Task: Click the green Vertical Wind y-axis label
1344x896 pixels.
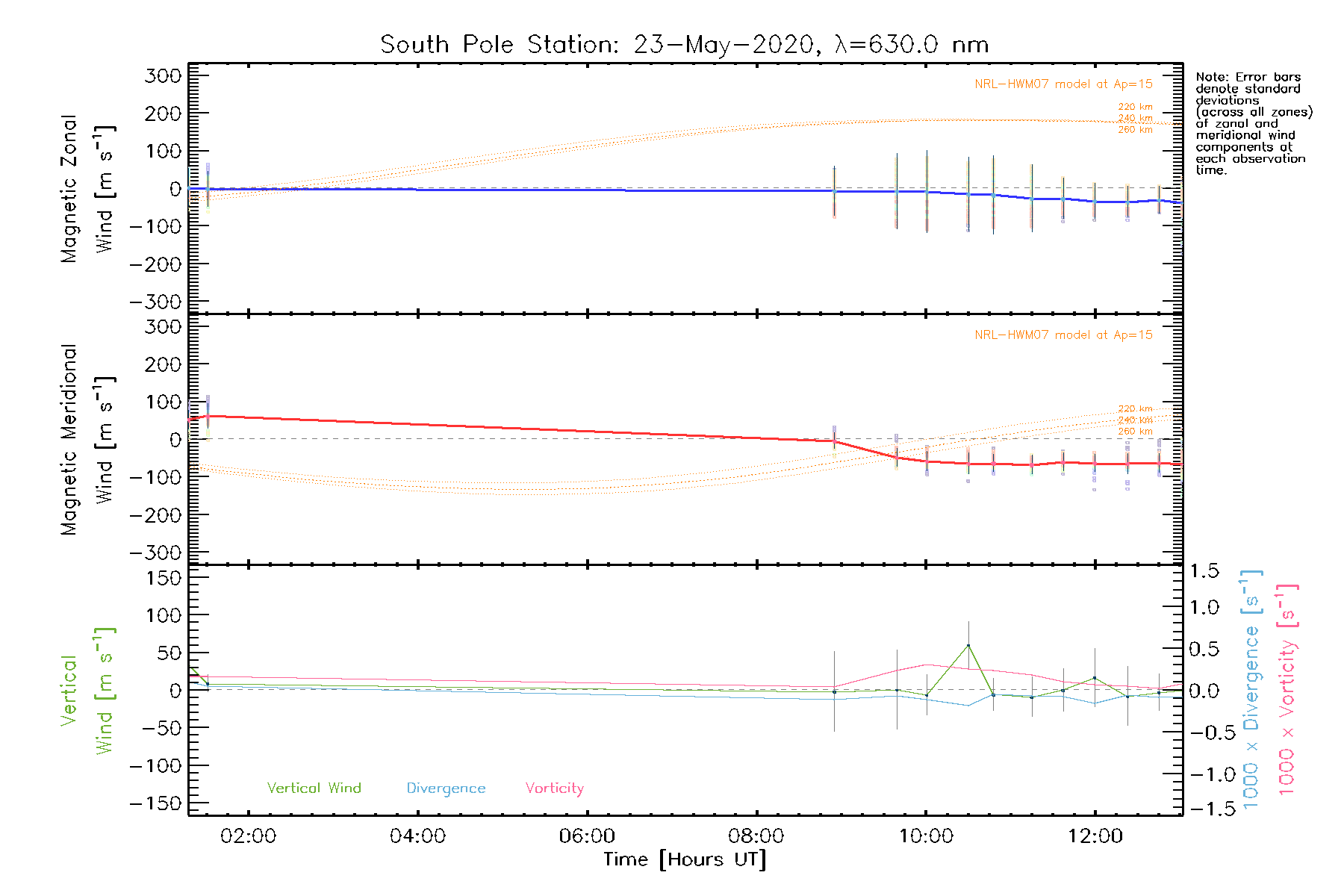Action: click(x=86, y=690)
